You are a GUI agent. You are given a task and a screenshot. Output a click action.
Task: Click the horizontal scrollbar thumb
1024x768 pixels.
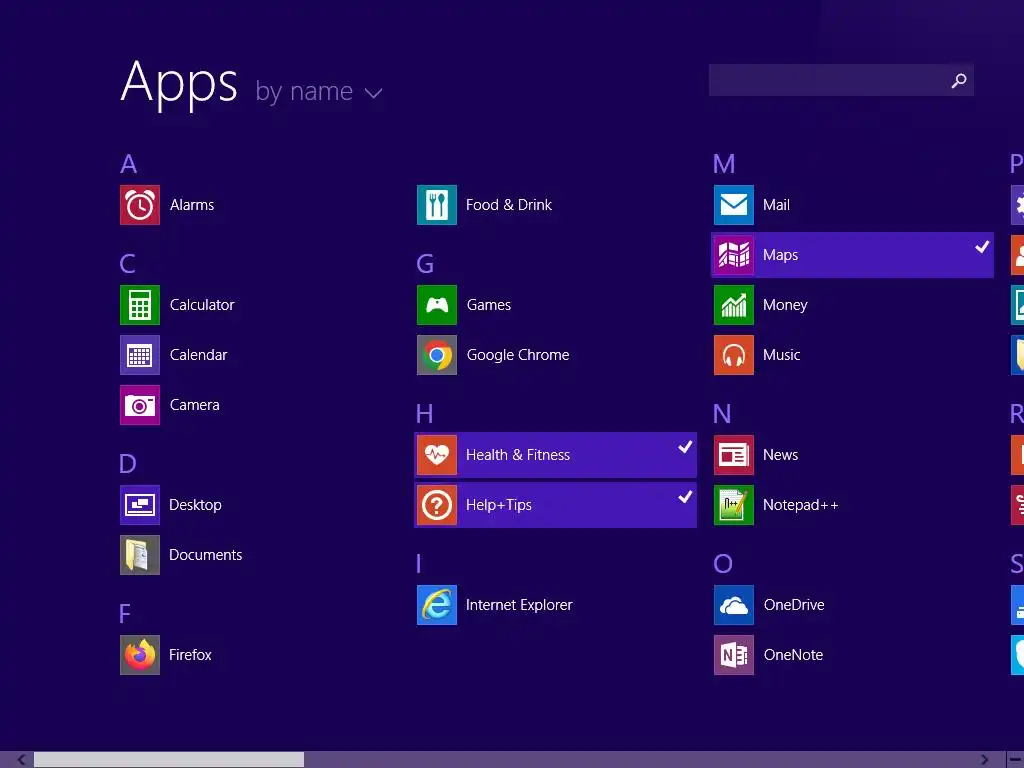point(169,760)
